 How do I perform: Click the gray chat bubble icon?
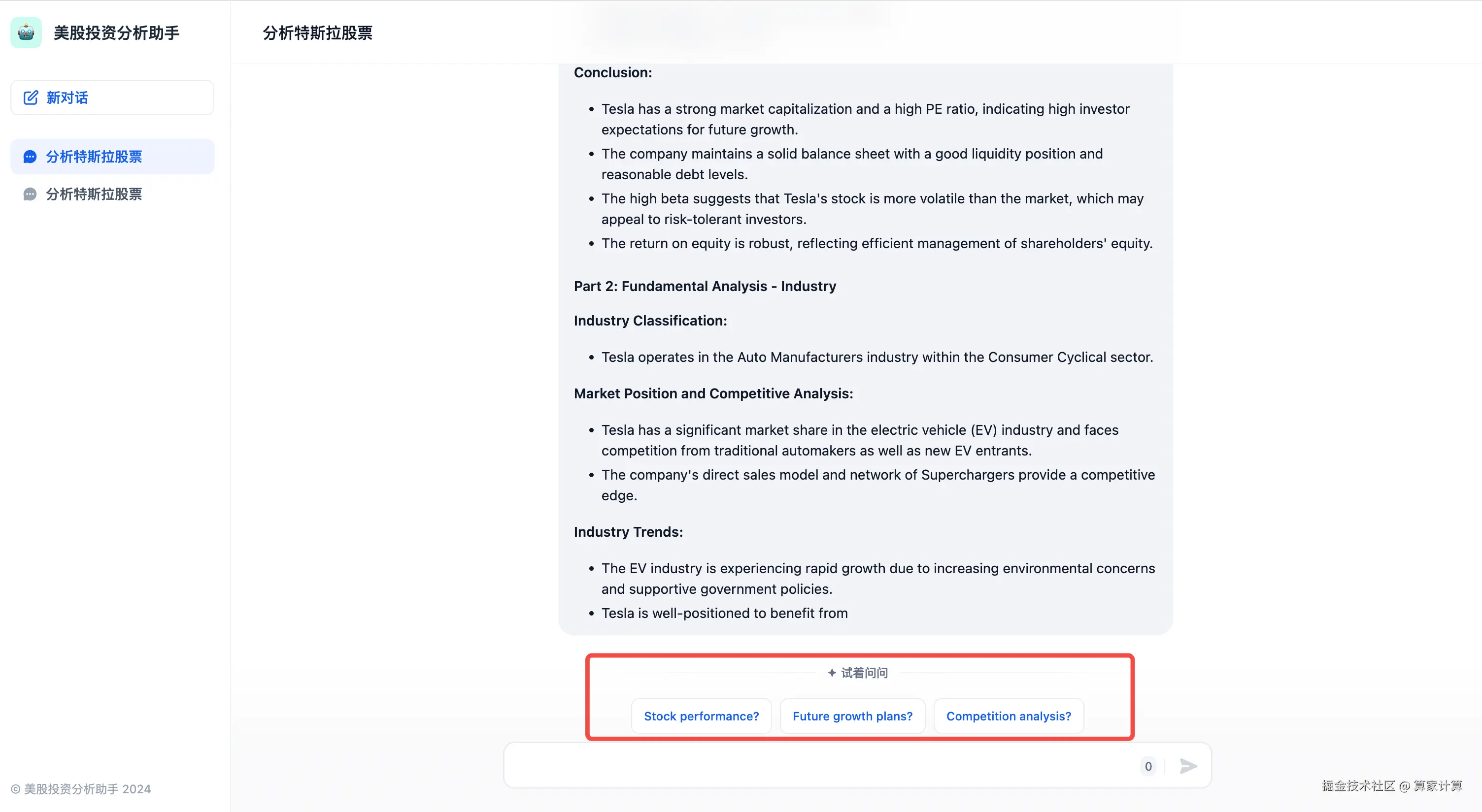(30, 195)
